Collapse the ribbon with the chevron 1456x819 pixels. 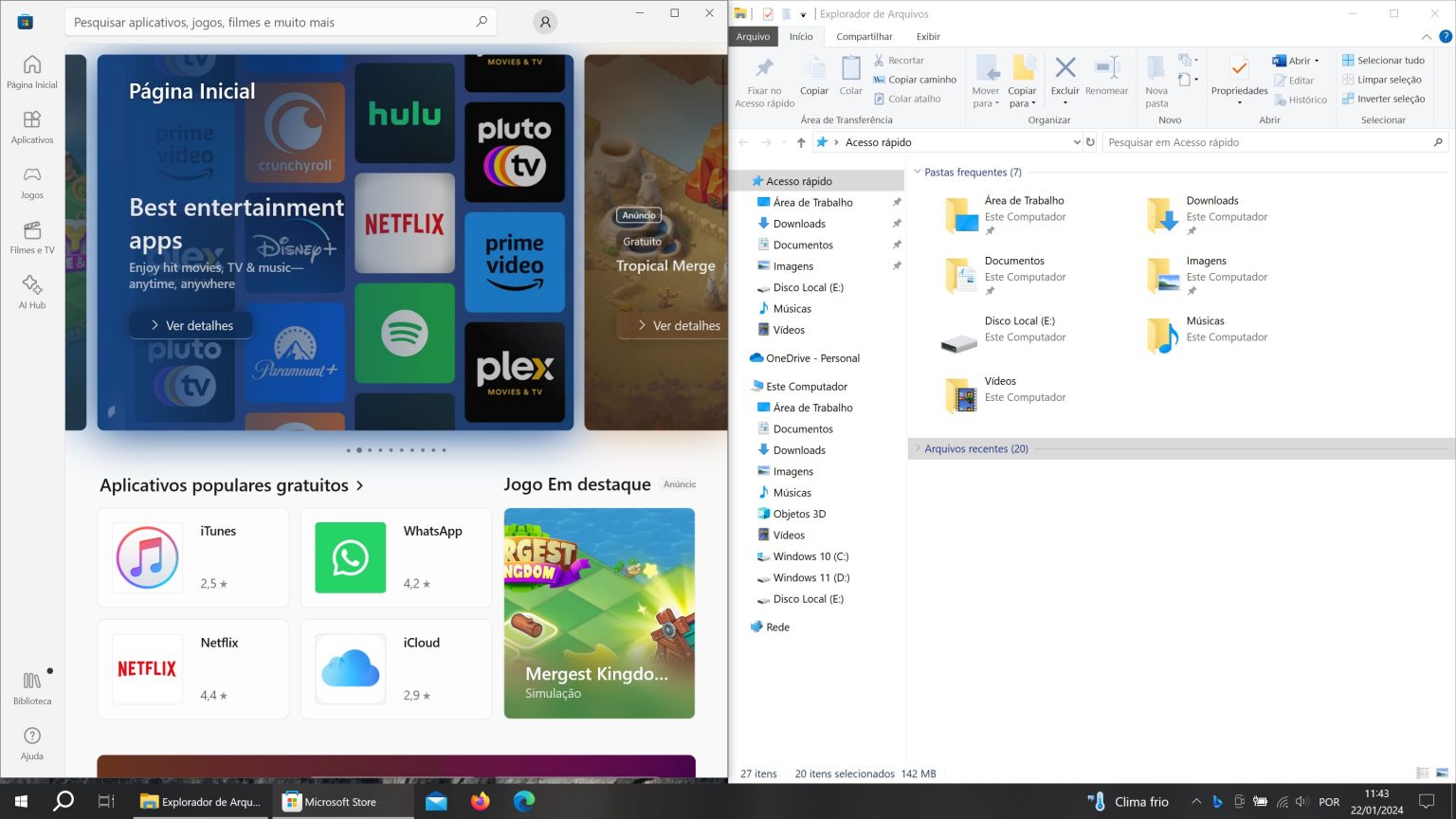(x=1426, y=36)
